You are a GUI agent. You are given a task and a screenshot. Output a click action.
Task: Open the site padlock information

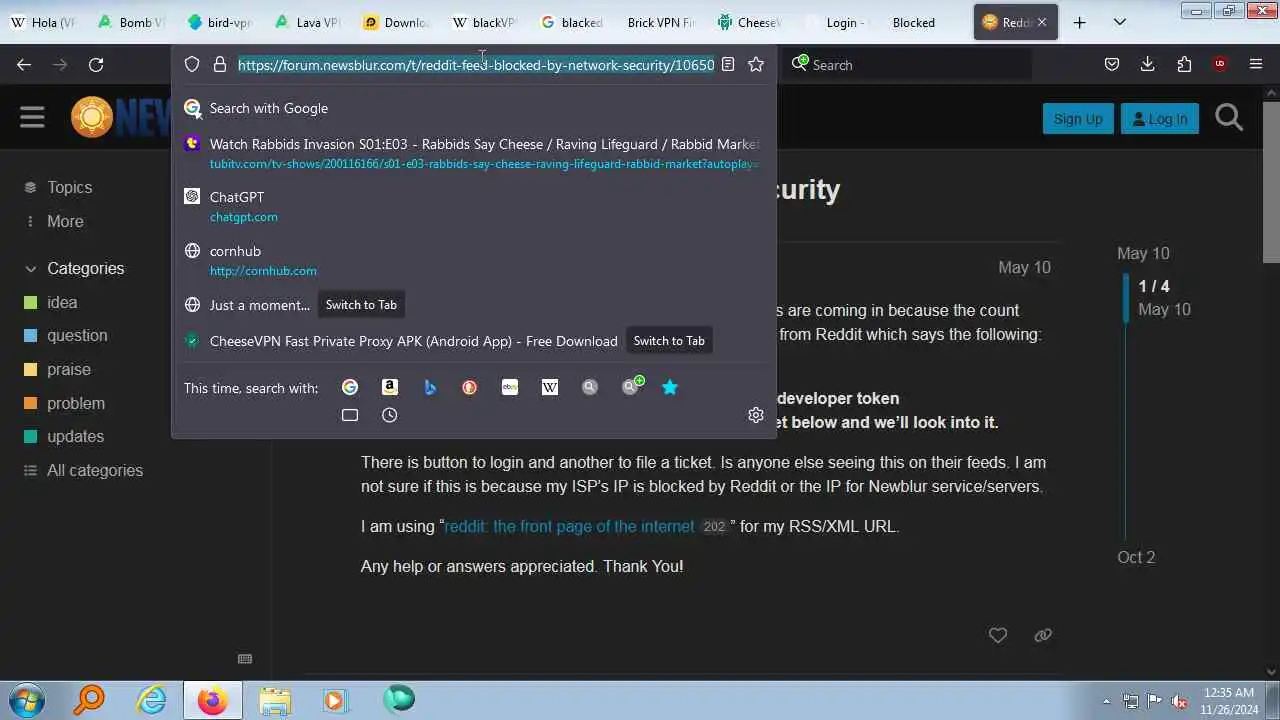coord(220,64)
